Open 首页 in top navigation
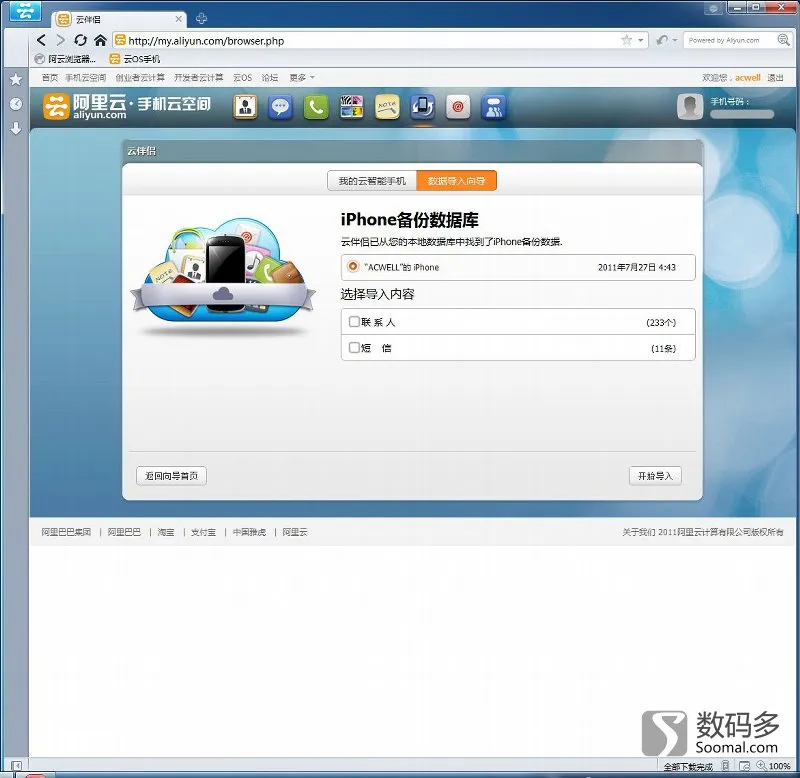The width and height of the screenshot is (800, 778). click(x=49, y=78)
